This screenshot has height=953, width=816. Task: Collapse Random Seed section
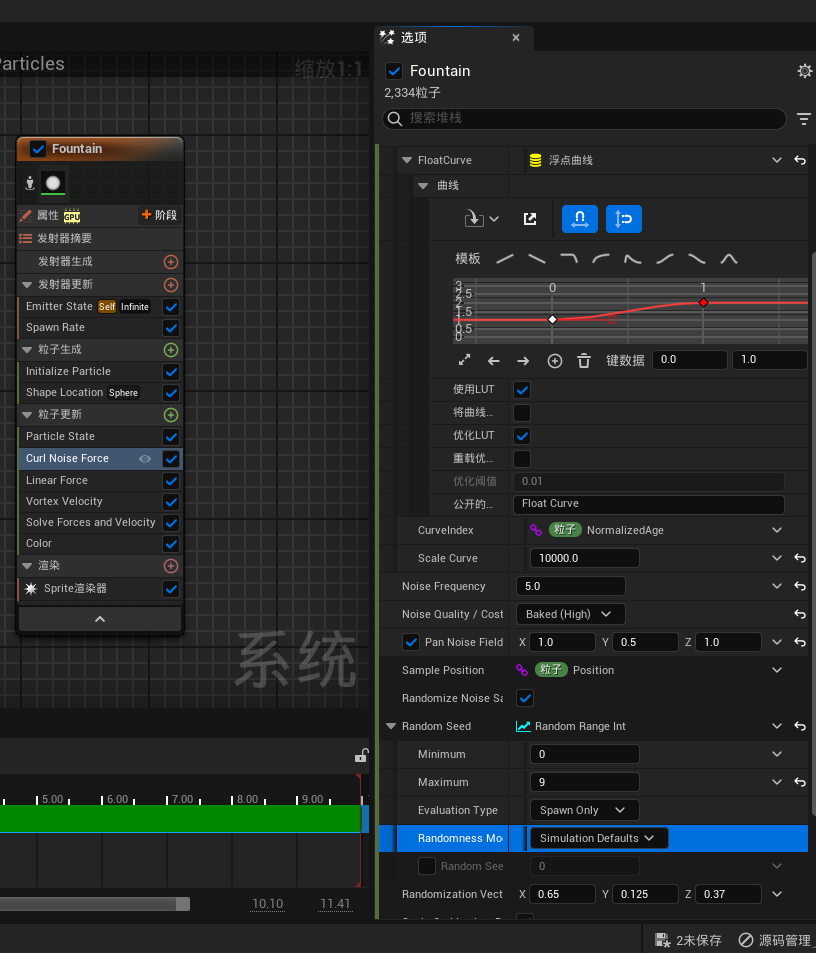[x=391, y=726]
